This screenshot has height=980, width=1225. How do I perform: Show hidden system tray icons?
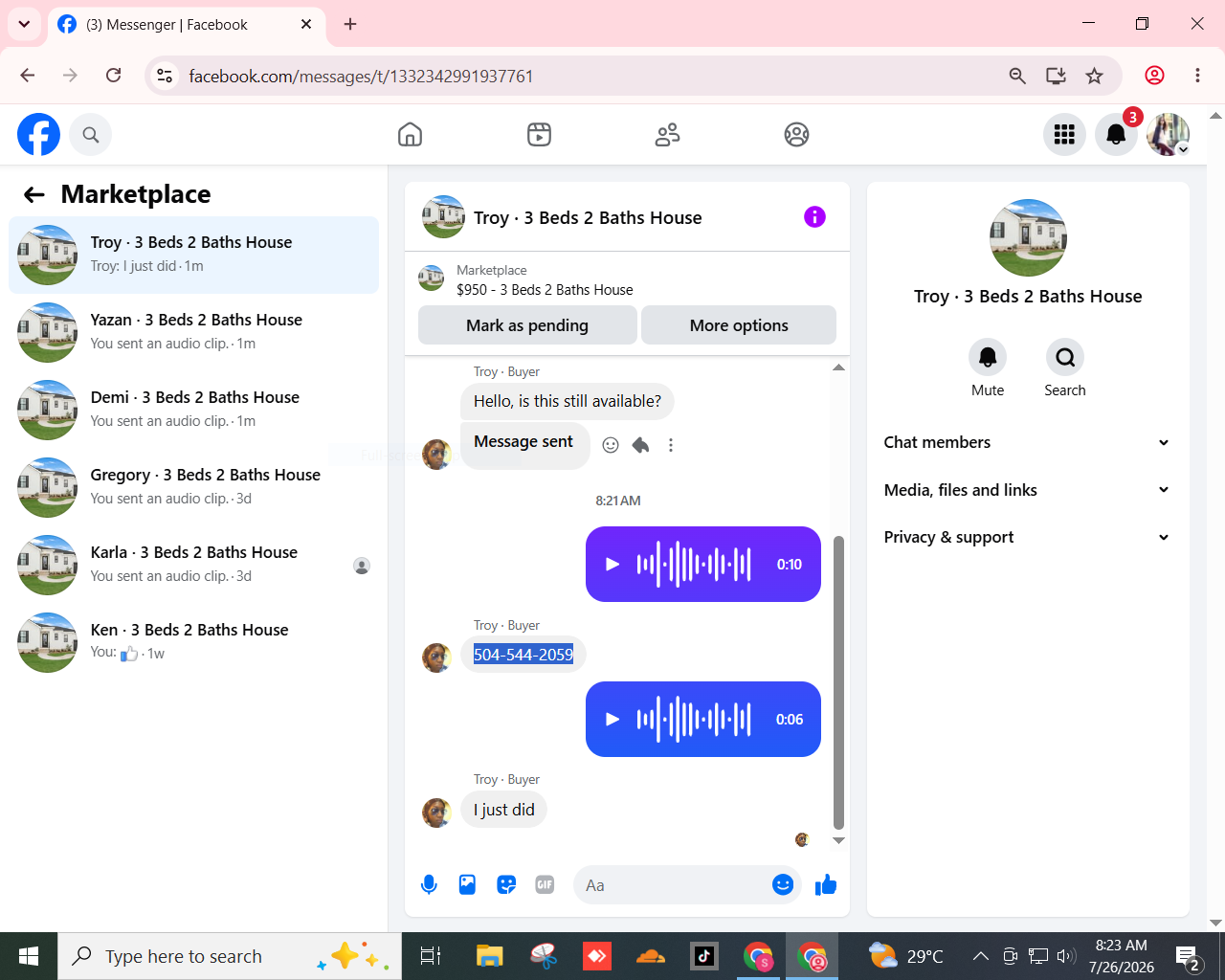pyautogui.click(x=981, y=956)
